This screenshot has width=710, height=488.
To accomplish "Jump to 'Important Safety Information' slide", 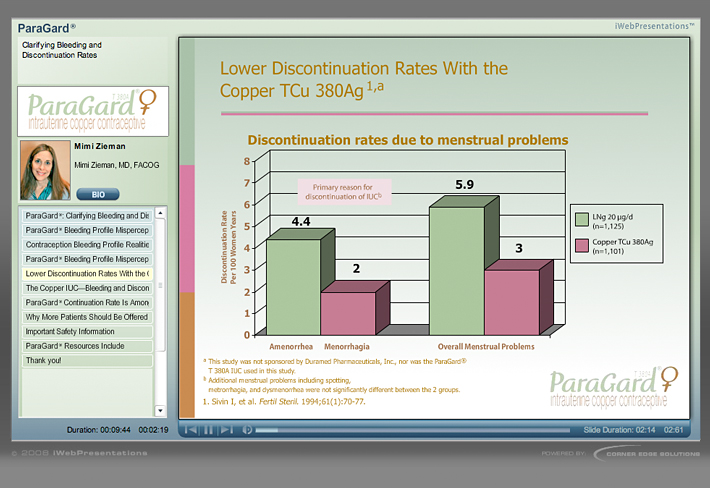I will [x=87, y=331].
